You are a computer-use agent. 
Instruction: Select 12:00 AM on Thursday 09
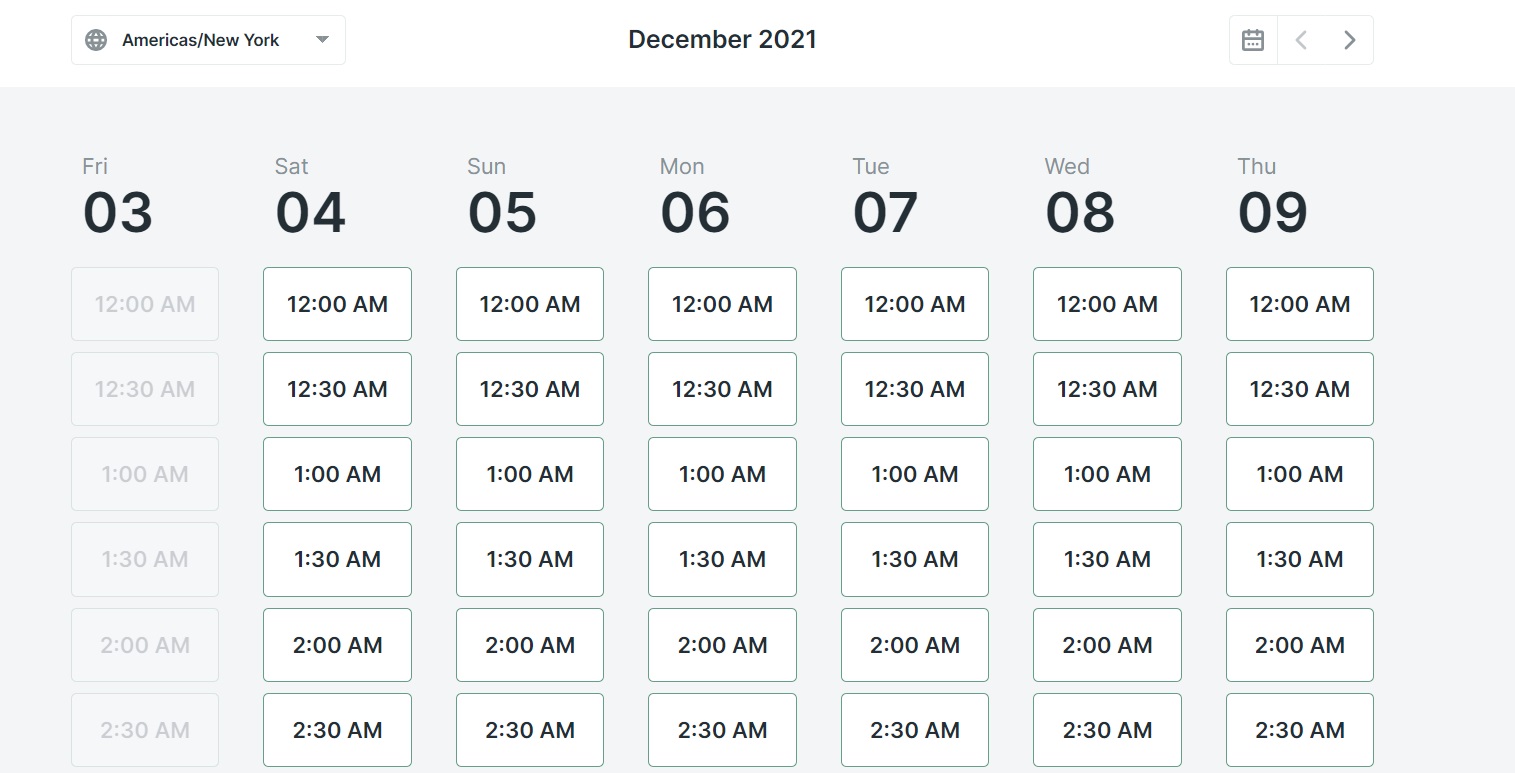(x=1300, y=304)
